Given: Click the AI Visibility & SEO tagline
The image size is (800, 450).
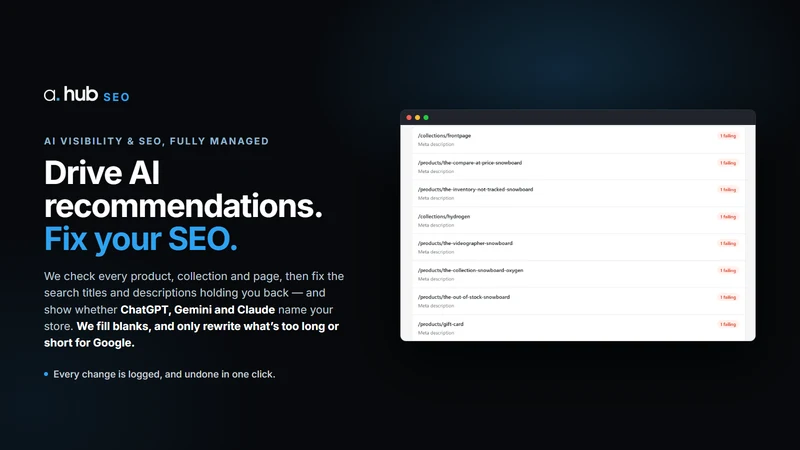Looking at the screenshot, I should (156, 141).
